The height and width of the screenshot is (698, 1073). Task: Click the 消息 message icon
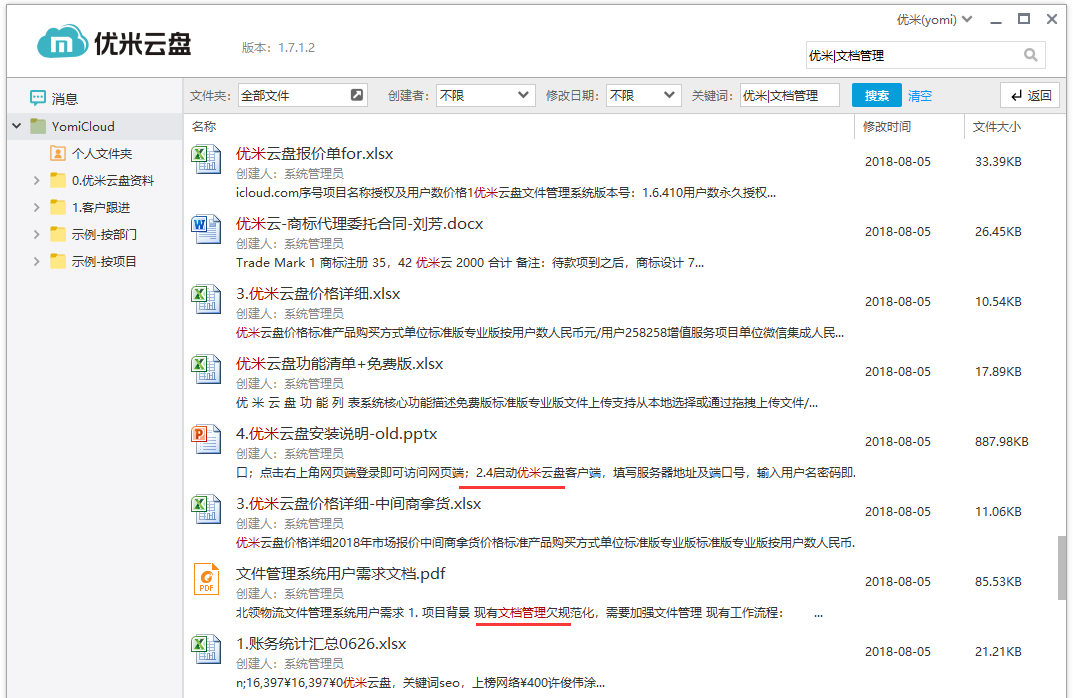(x=38, y=98)
